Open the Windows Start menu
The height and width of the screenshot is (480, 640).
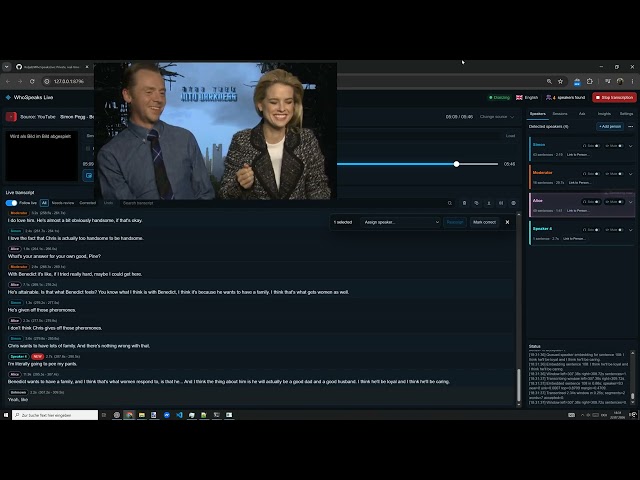tap(6, 415)
